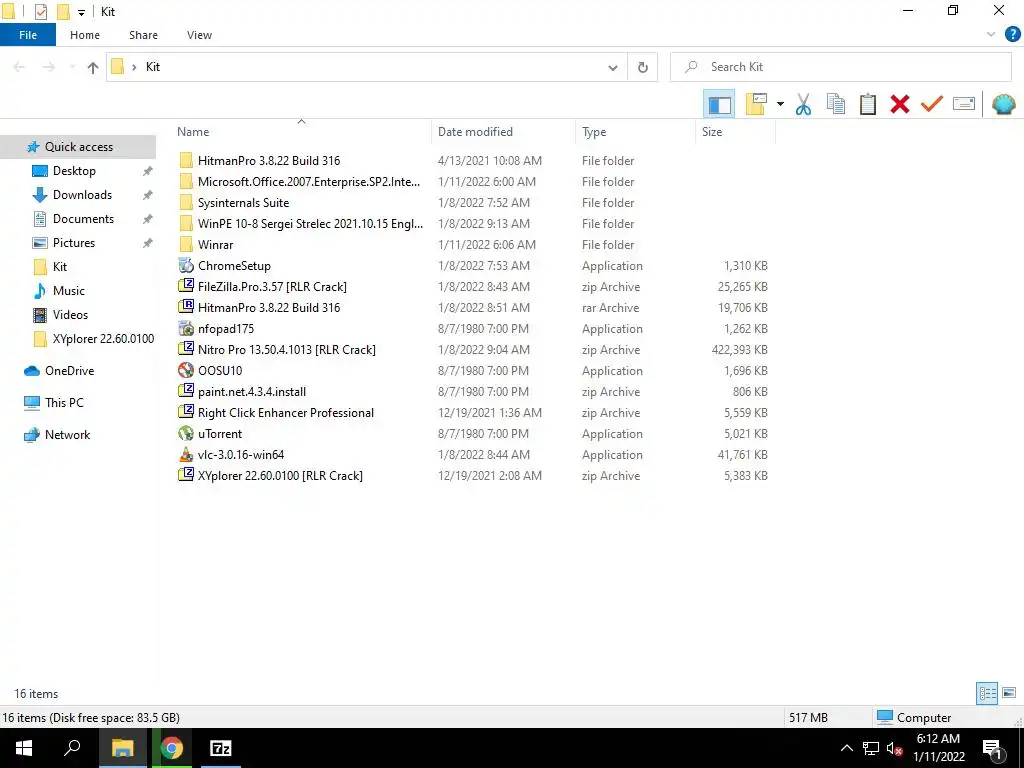Sort by the Name column header
This screenshot has height=768, width=1024.
302,132
